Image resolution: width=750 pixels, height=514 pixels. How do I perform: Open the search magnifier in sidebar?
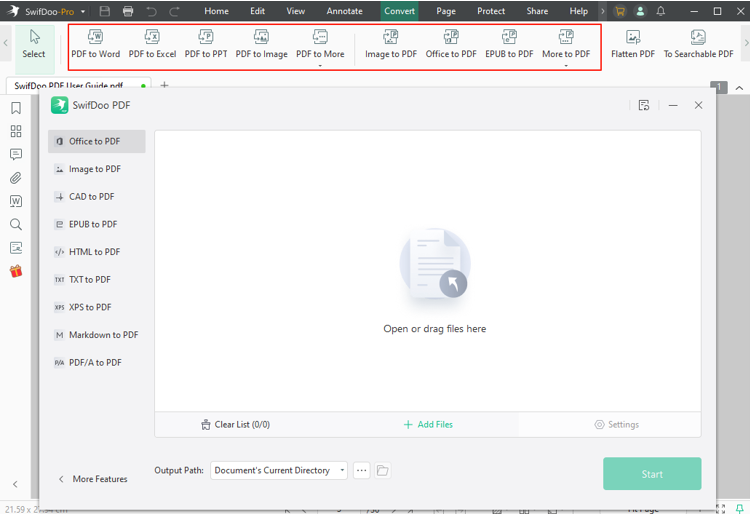[x=16, y=224]
